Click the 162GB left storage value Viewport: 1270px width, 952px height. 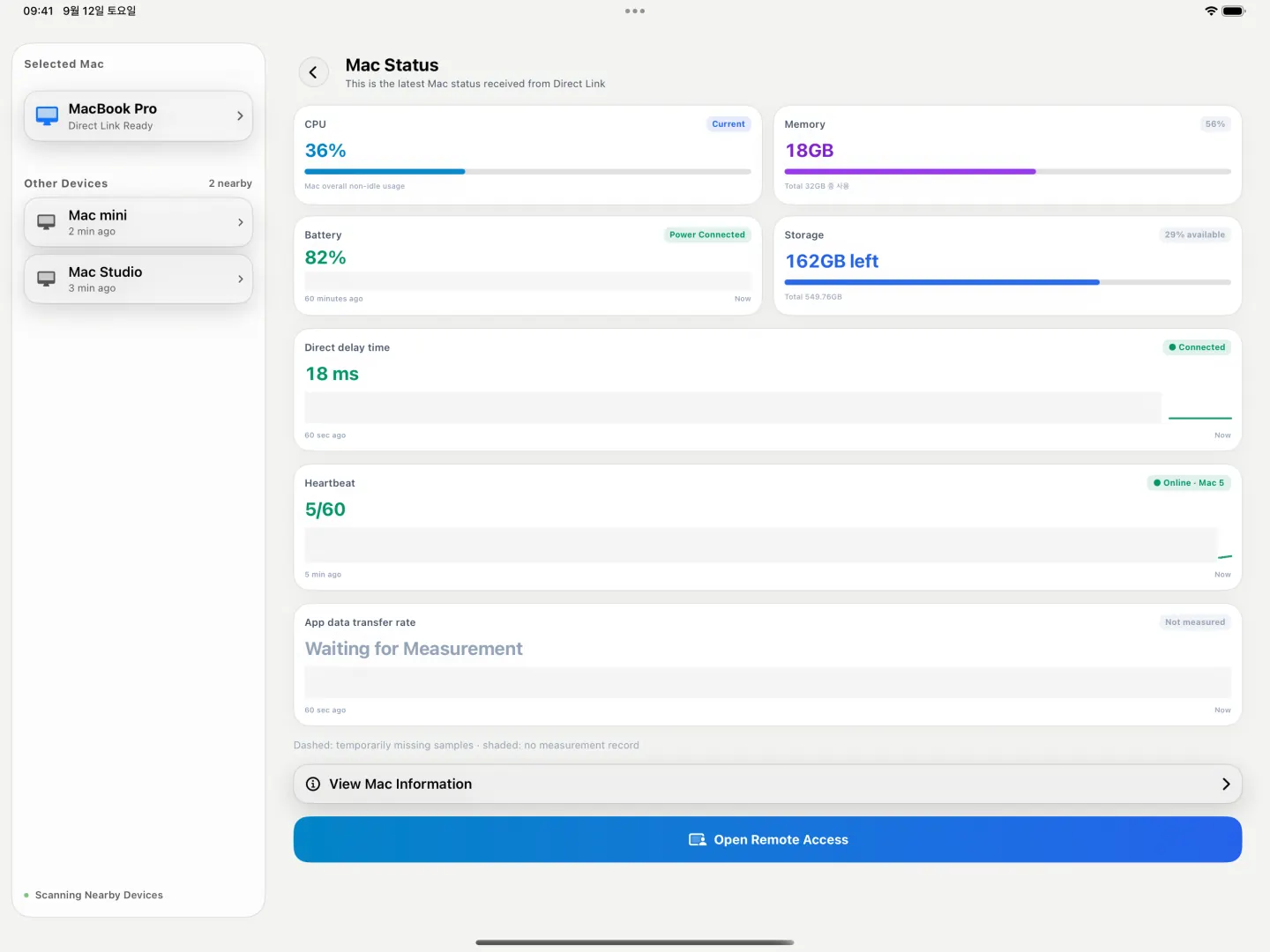point(832,261)
